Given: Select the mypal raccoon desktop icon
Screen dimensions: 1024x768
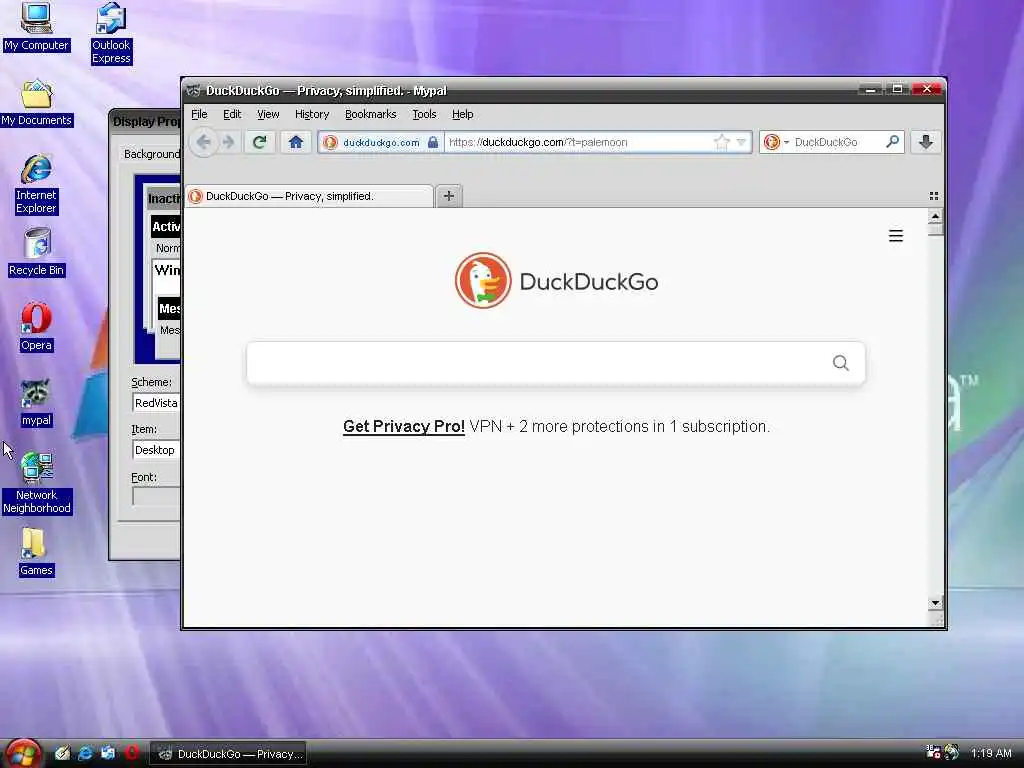Looking at the screenshot, I should (x=36, y=402).
